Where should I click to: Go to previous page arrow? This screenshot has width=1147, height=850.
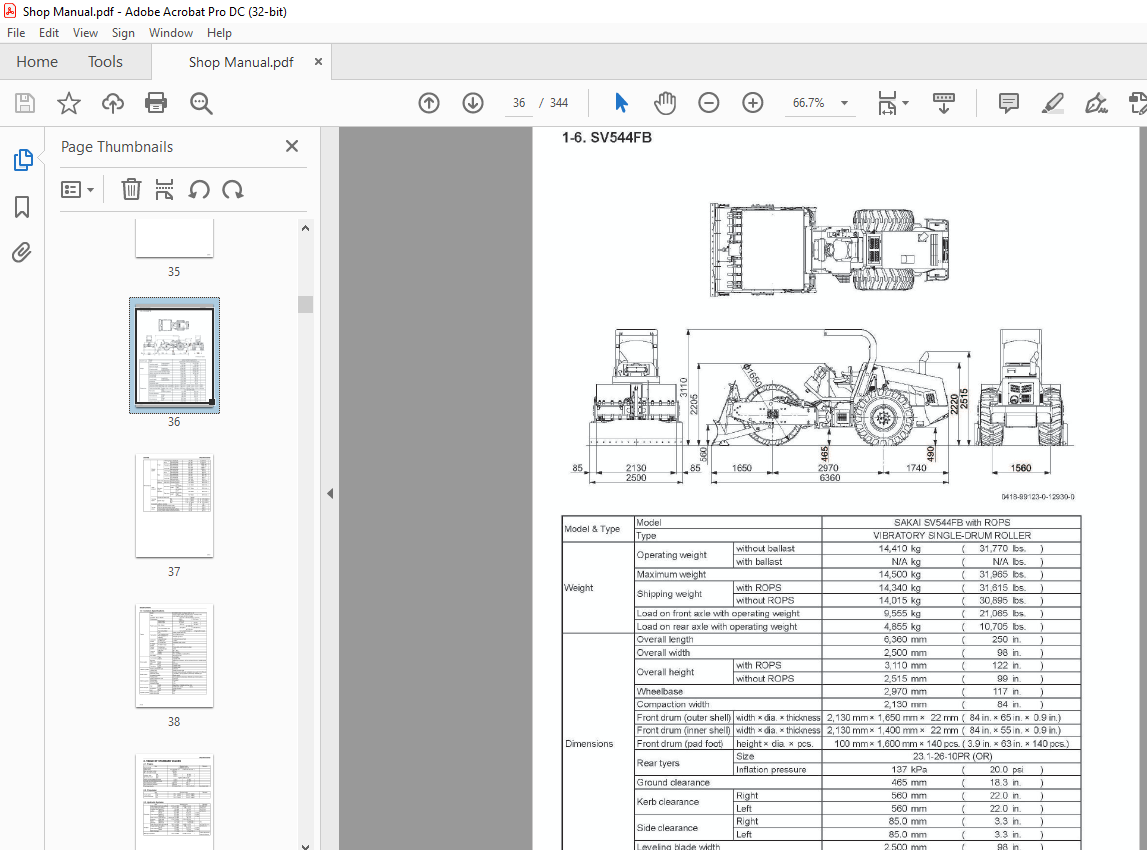[429, 103]
